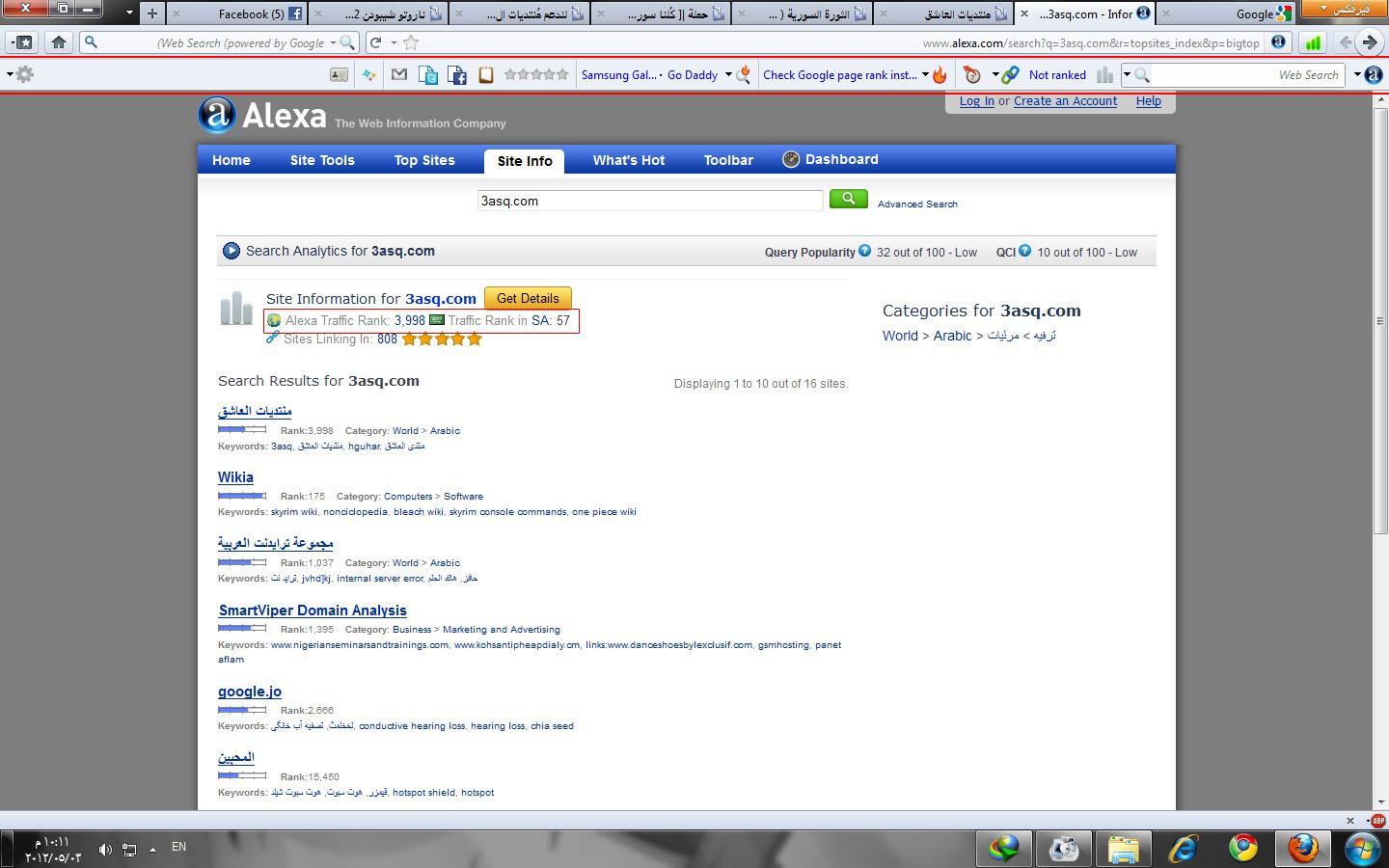The width and height of the screenshot is (1389, 868).
Task: Click the Alexa icon in address bar
Action: click(1278, 42)
